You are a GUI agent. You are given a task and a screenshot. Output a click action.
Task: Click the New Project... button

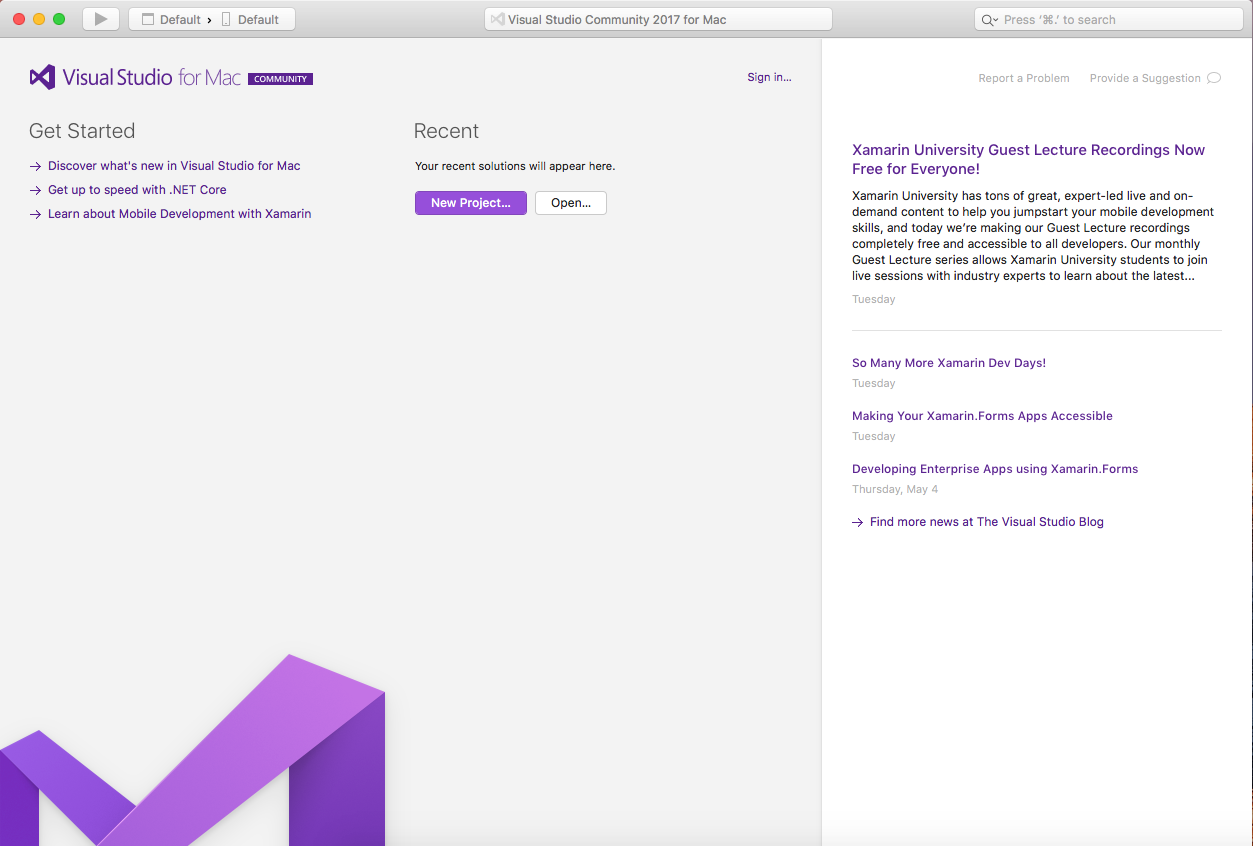point(471,203)
